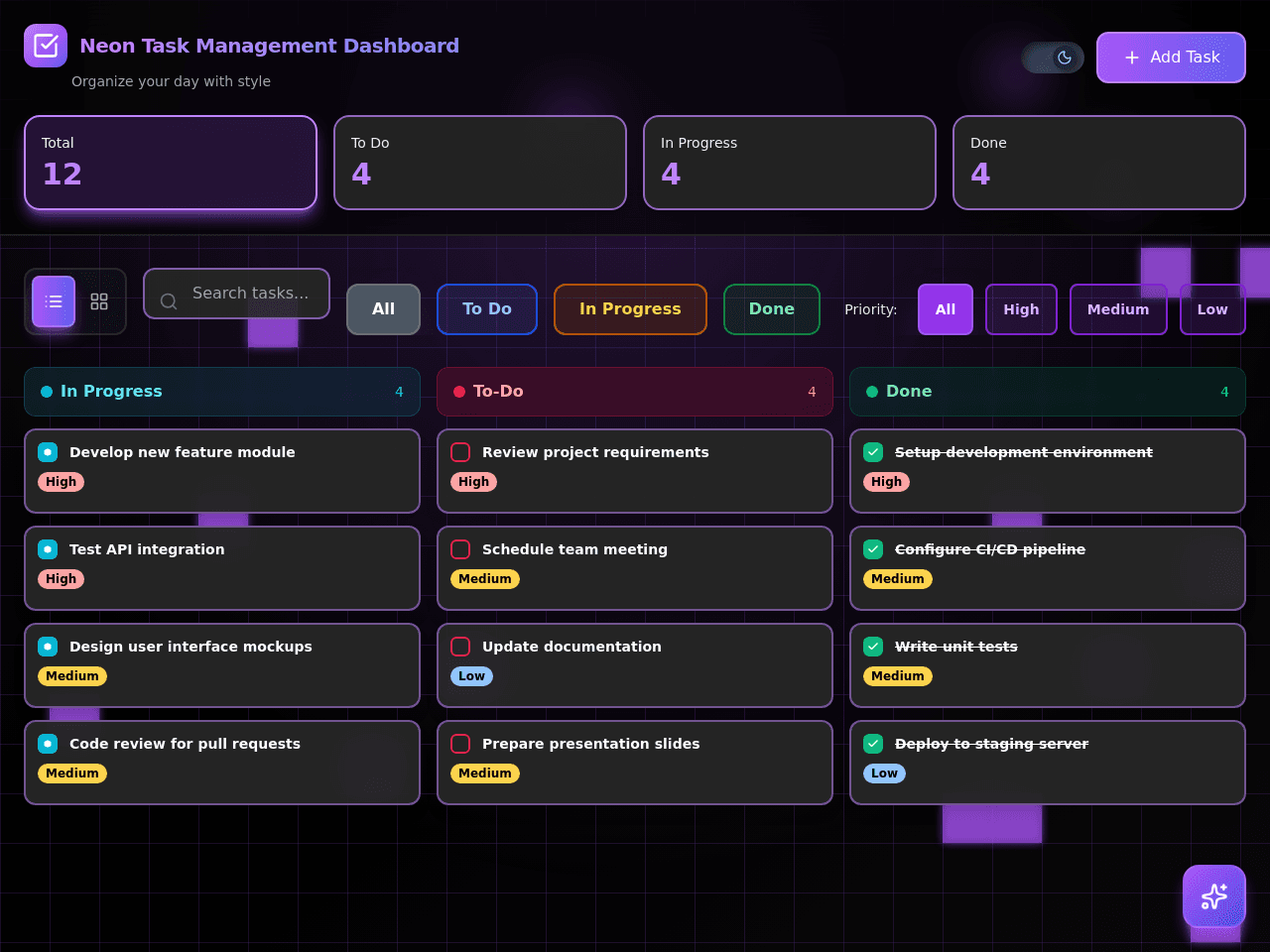
Task: Filter by Done status
Action: click(772, 309)
